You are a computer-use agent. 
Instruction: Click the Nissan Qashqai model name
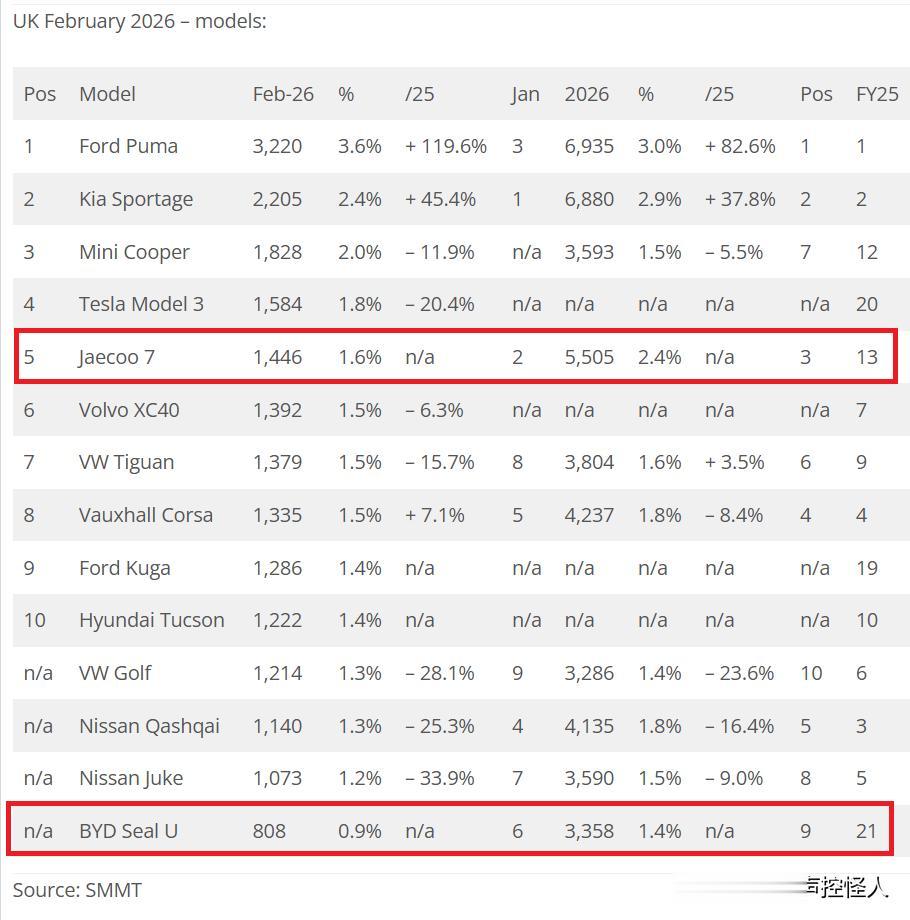click(x=149, y=726)
